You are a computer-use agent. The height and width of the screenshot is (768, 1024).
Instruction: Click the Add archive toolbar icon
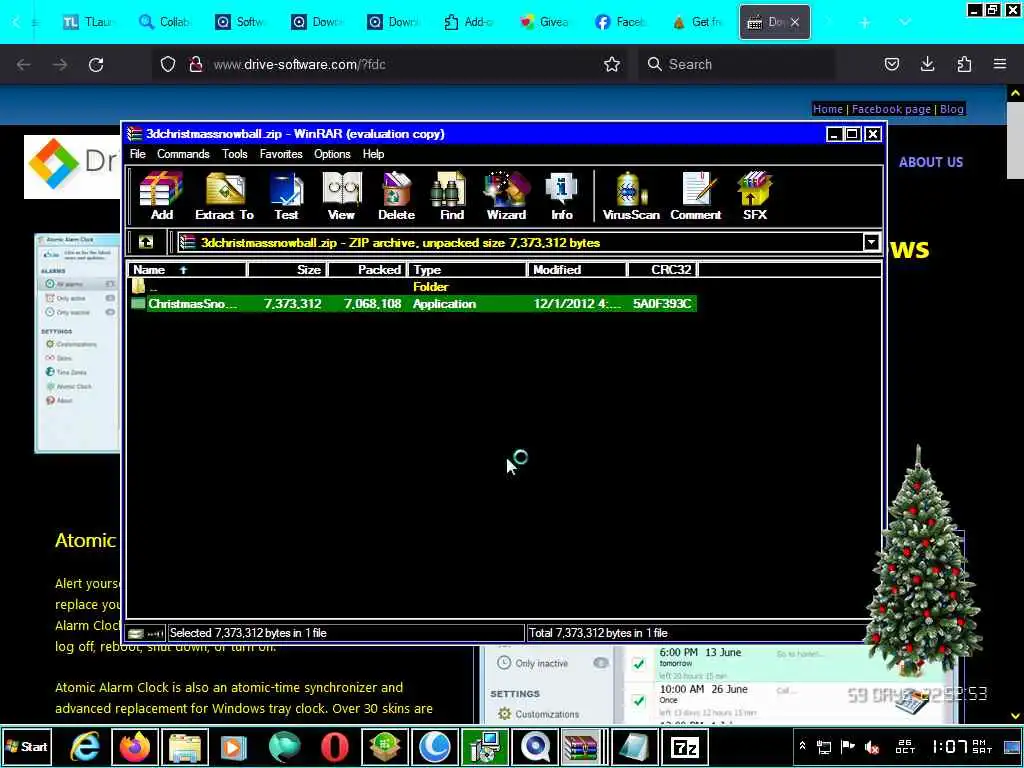point(161,196)
